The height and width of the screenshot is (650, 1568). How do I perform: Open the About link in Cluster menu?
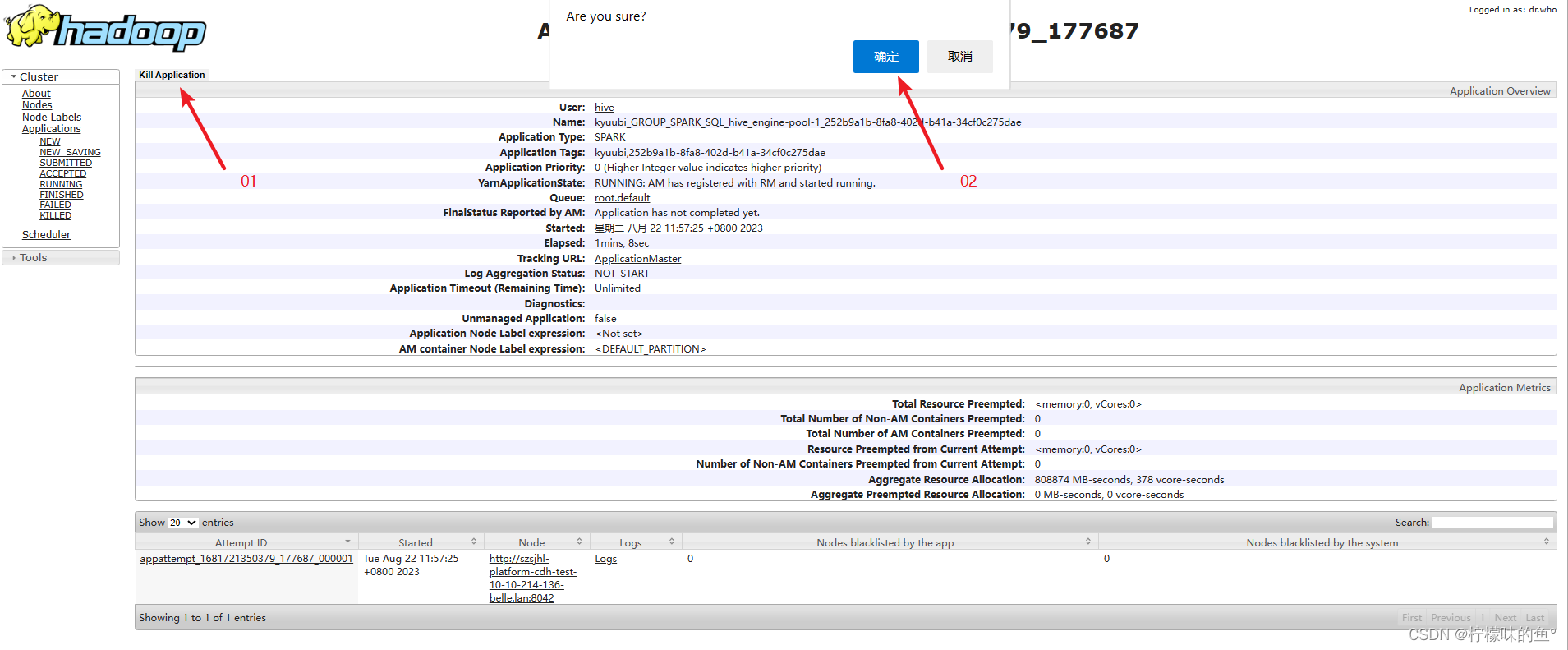click(x=36, y=94)
